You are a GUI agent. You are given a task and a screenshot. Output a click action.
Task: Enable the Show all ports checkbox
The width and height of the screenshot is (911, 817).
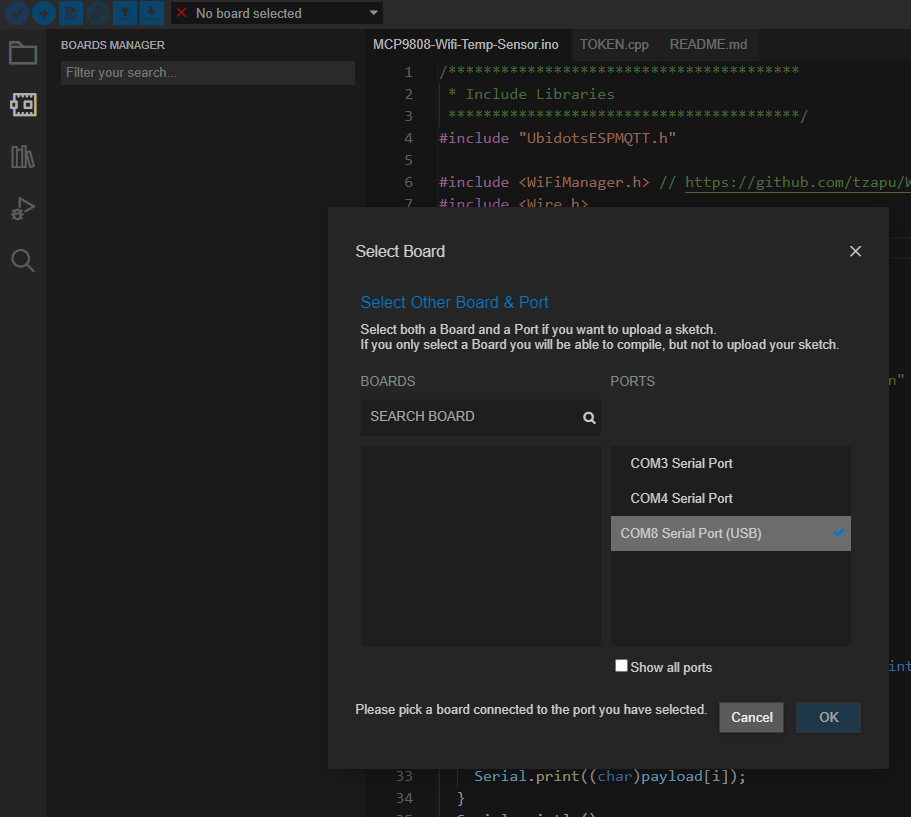click(x=621, y=666)
